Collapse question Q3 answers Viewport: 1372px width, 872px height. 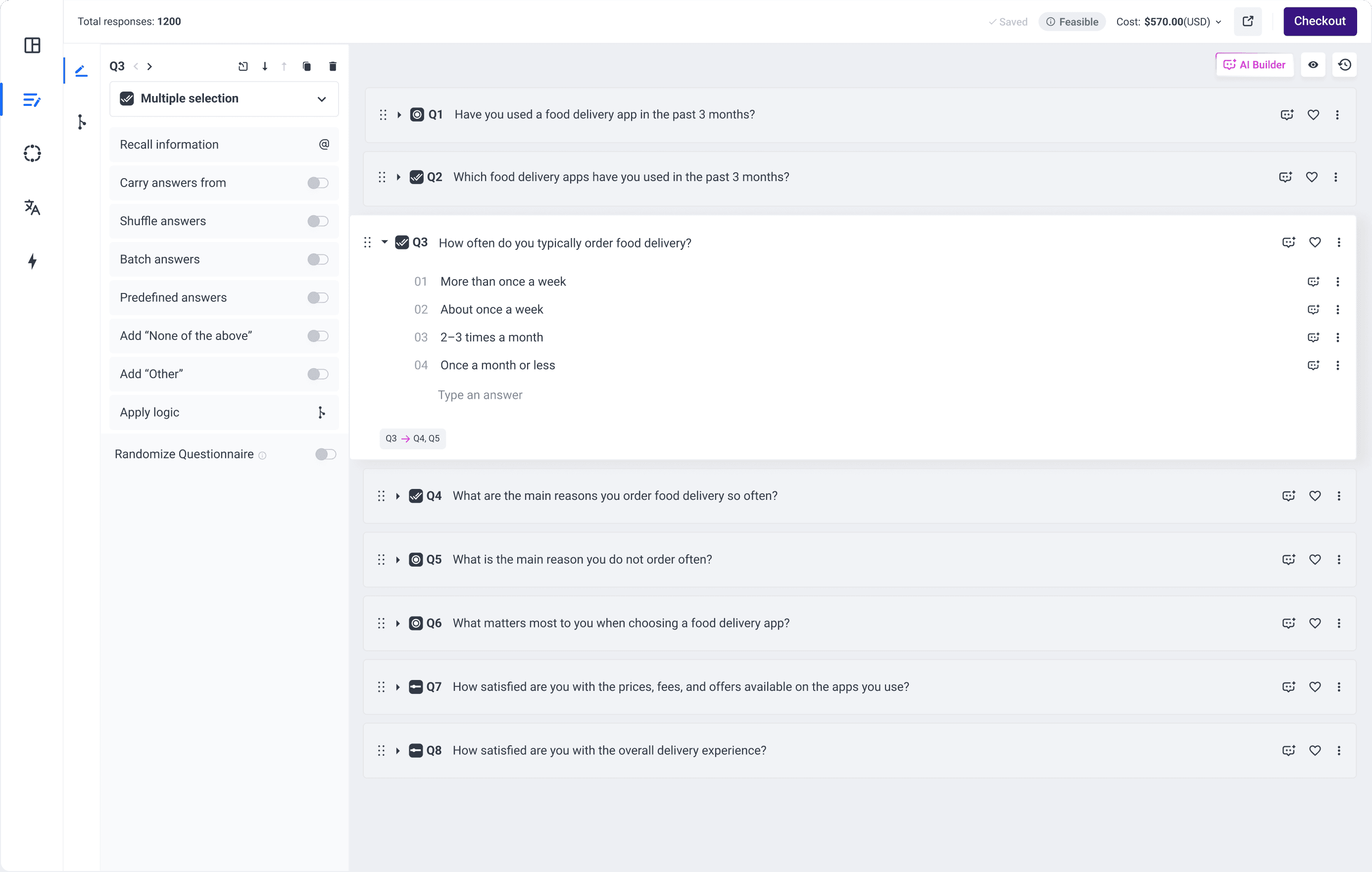(x=384, y=242)
